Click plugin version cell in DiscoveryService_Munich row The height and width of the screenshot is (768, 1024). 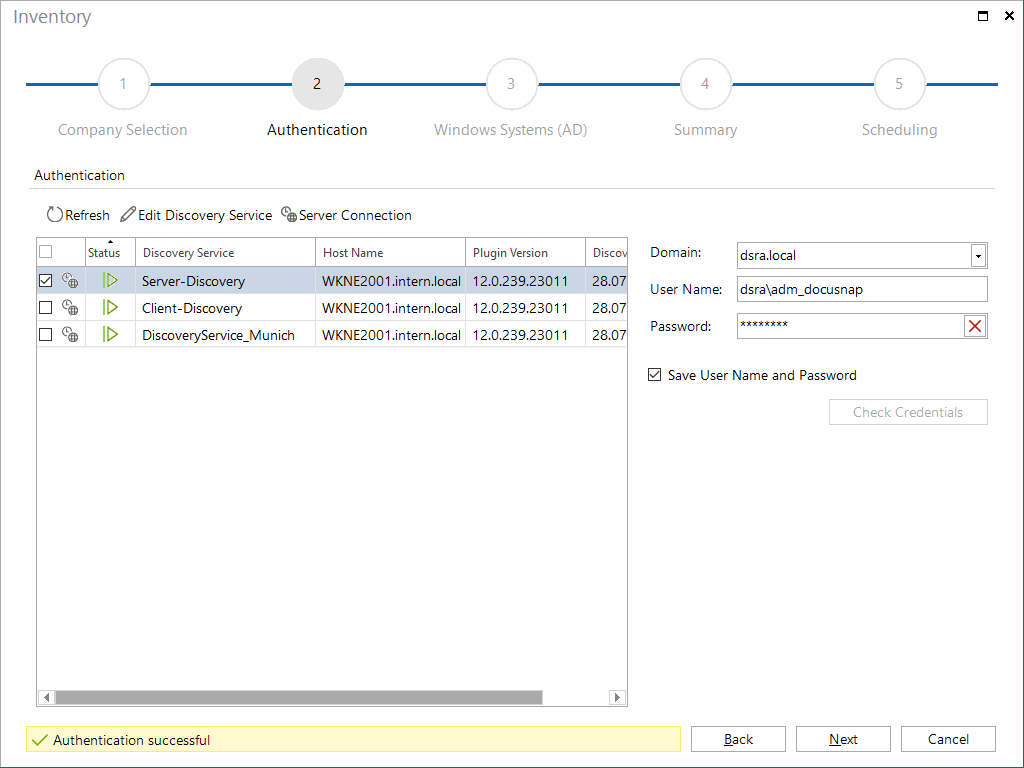525,335
